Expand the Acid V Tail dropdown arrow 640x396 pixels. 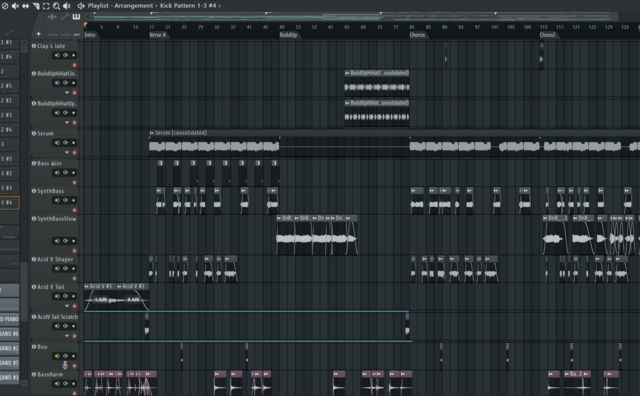[67, 306]
